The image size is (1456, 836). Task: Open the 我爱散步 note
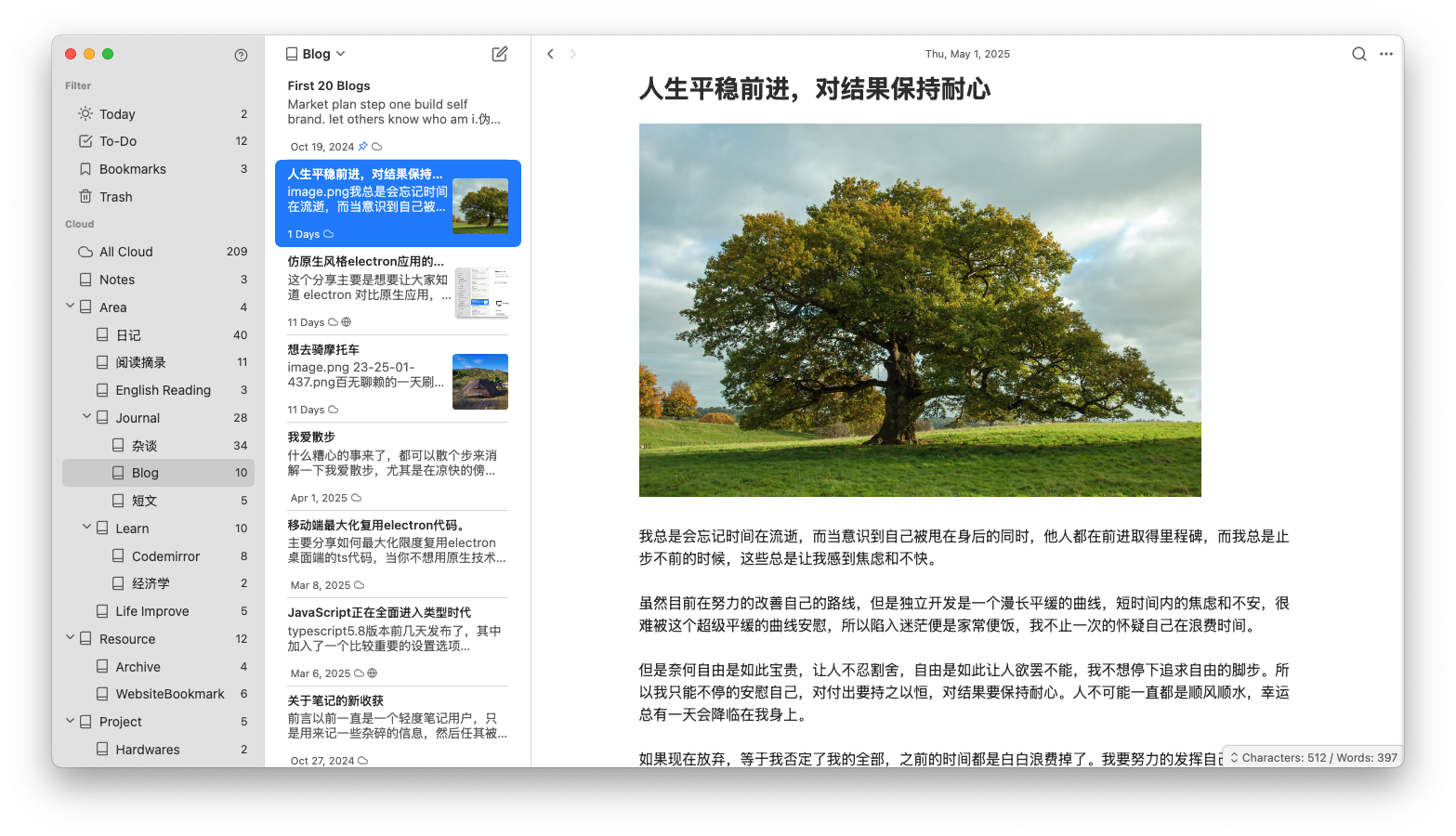[398, 466]
